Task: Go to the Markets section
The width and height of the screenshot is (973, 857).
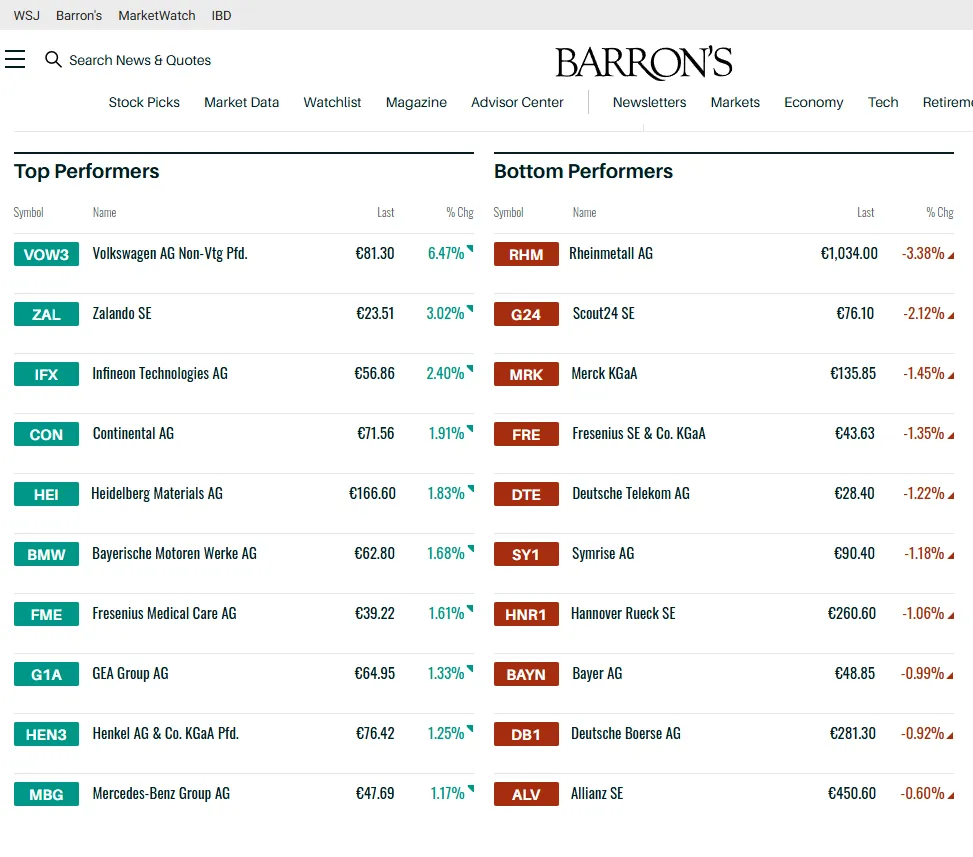Action: (735, 102)
